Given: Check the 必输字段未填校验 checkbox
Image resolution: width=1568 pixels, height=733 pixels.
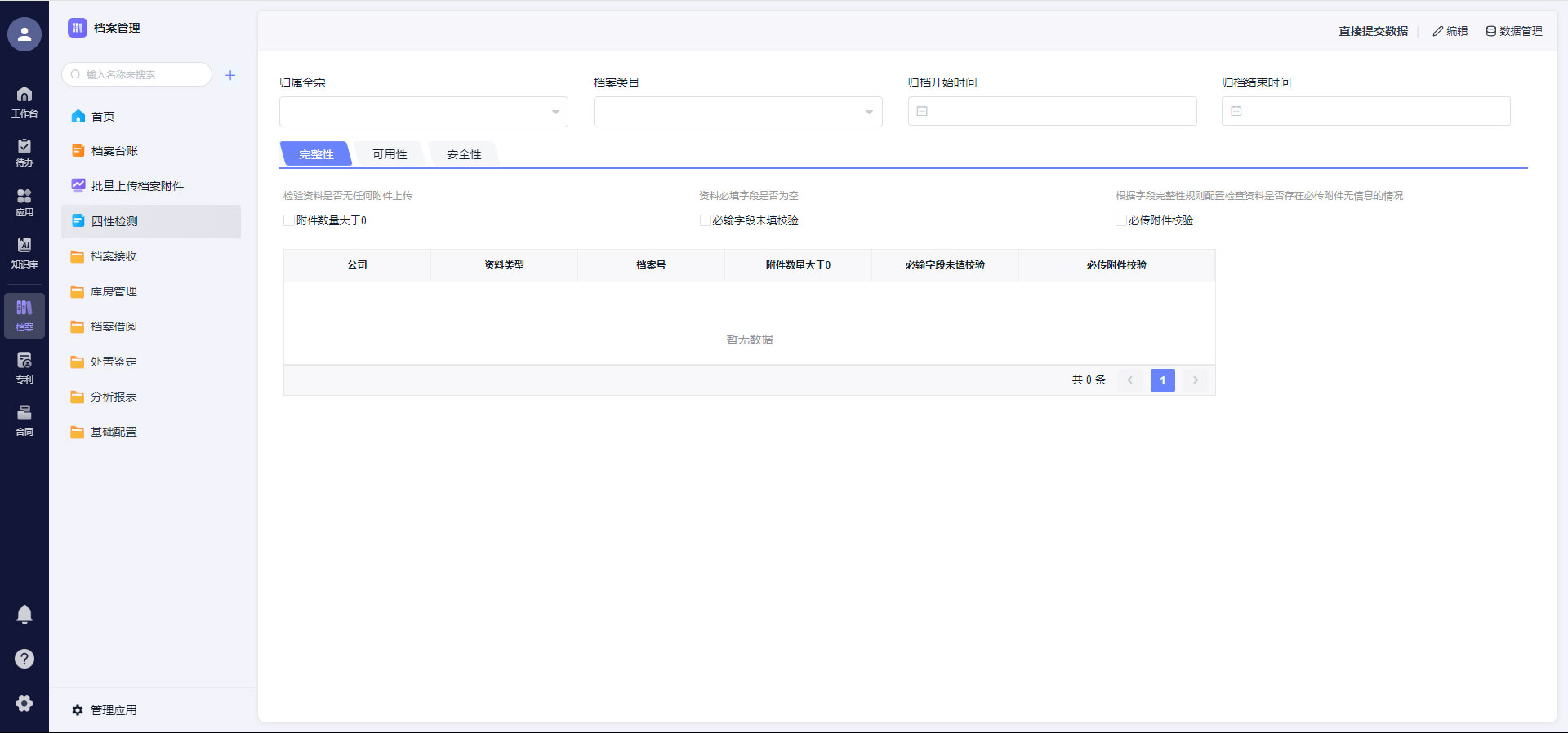Looking at the screenshot, I should [705, 220].
